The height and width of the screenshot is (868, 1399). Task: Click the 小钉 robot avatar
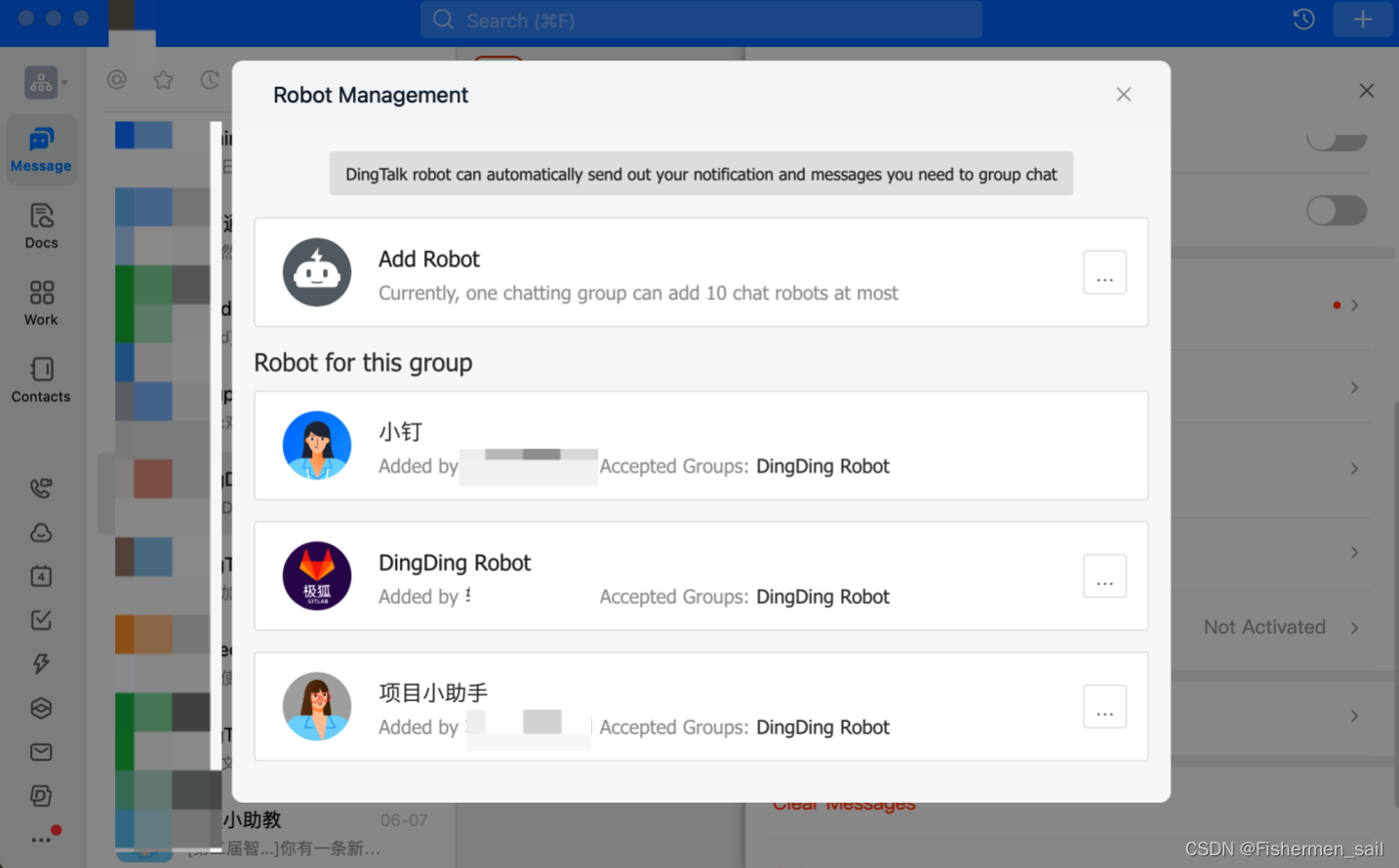pyautogui.click(x=317, y=446)
